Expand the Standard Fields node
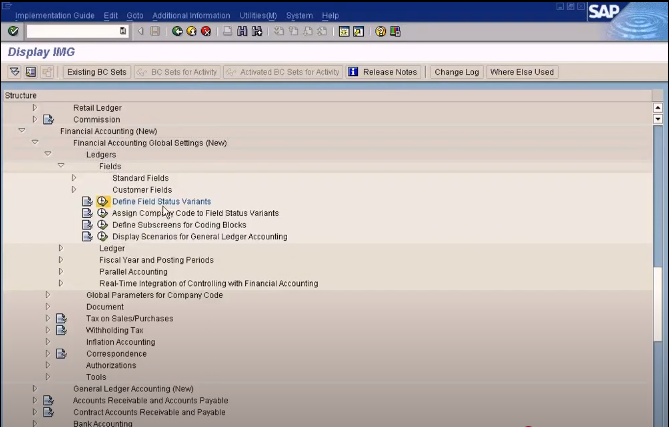This screenshot has width=669, height=427. pos(74,177)
